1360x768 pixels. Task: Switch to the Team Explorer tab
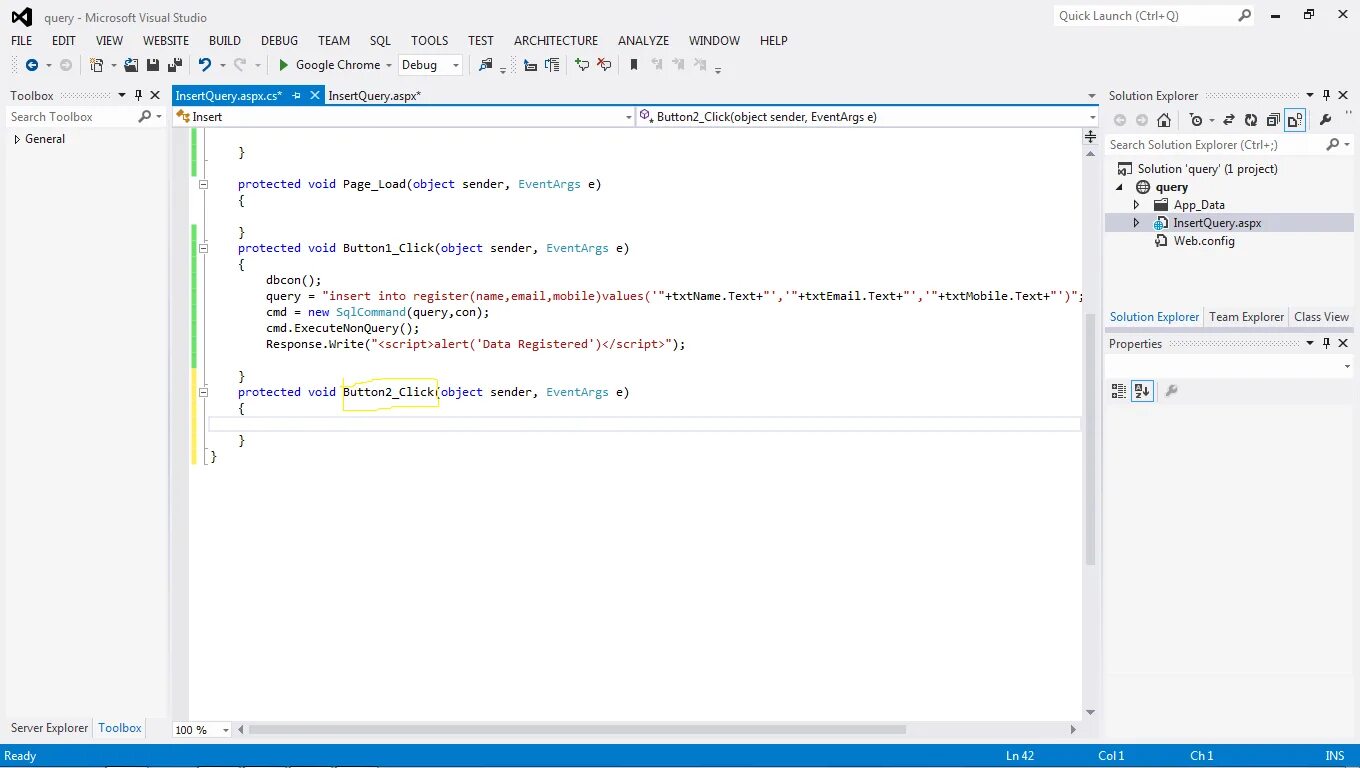point(1246,317)
